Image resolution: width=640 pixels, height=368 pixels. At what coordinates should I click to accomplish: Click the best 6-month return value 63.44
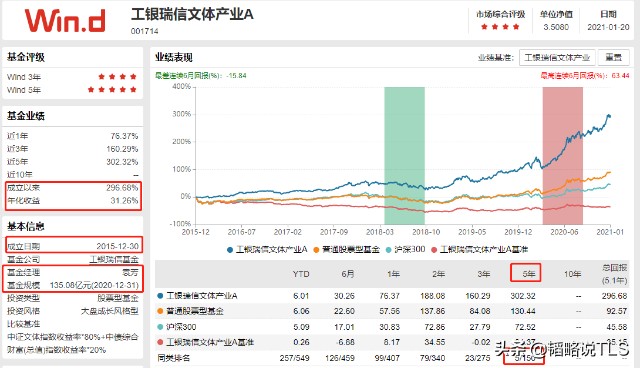pos(620,75)
